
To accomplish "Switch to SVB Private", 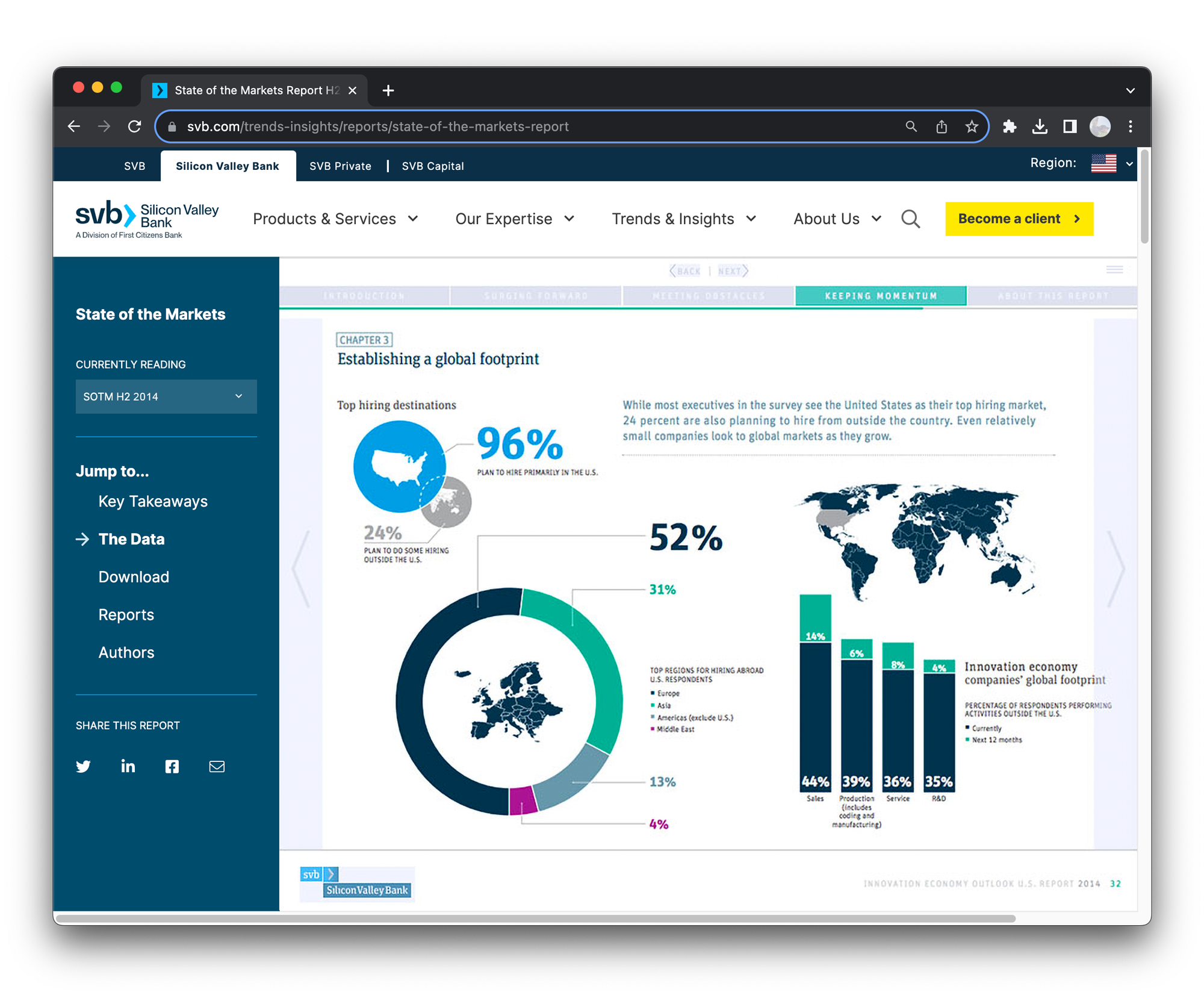I will coord(340,166).
